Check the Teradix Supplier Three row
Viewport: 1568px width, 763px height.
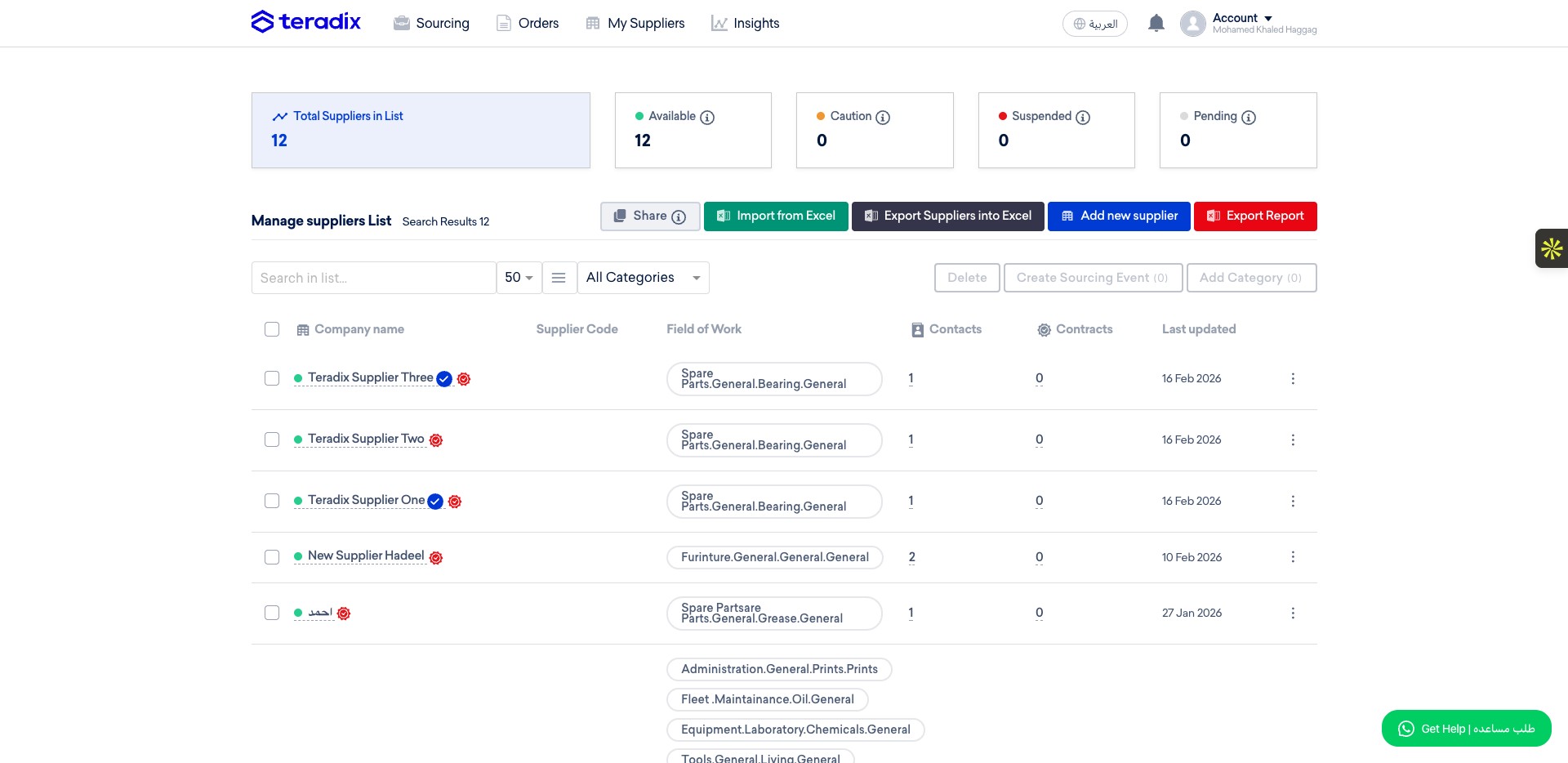coord(272,378)
